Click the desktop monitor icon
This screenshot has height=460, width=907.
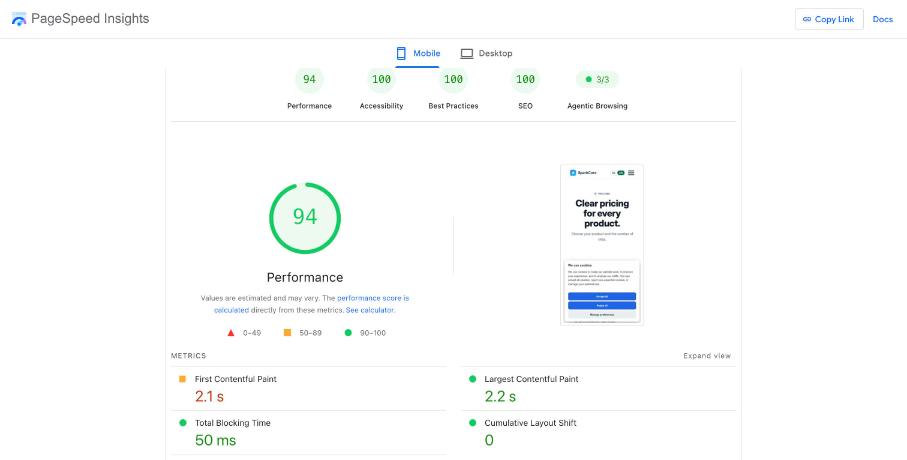[x=467, y=54]
